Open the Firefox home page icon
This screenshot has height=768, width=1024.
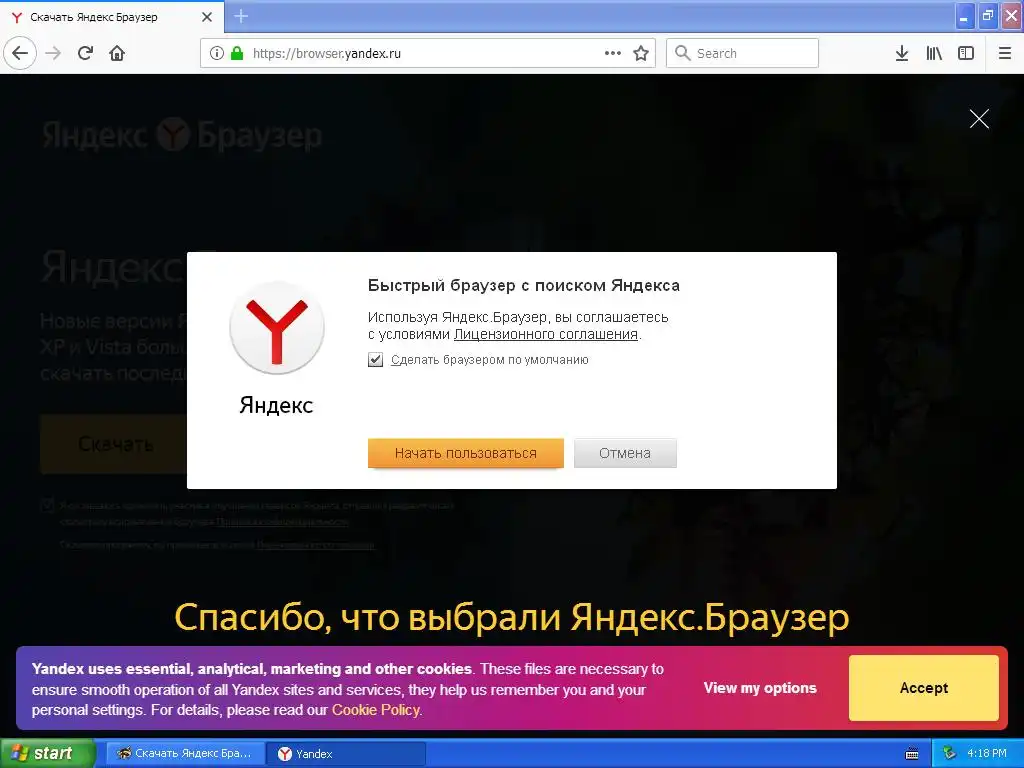tap(117, 53)
